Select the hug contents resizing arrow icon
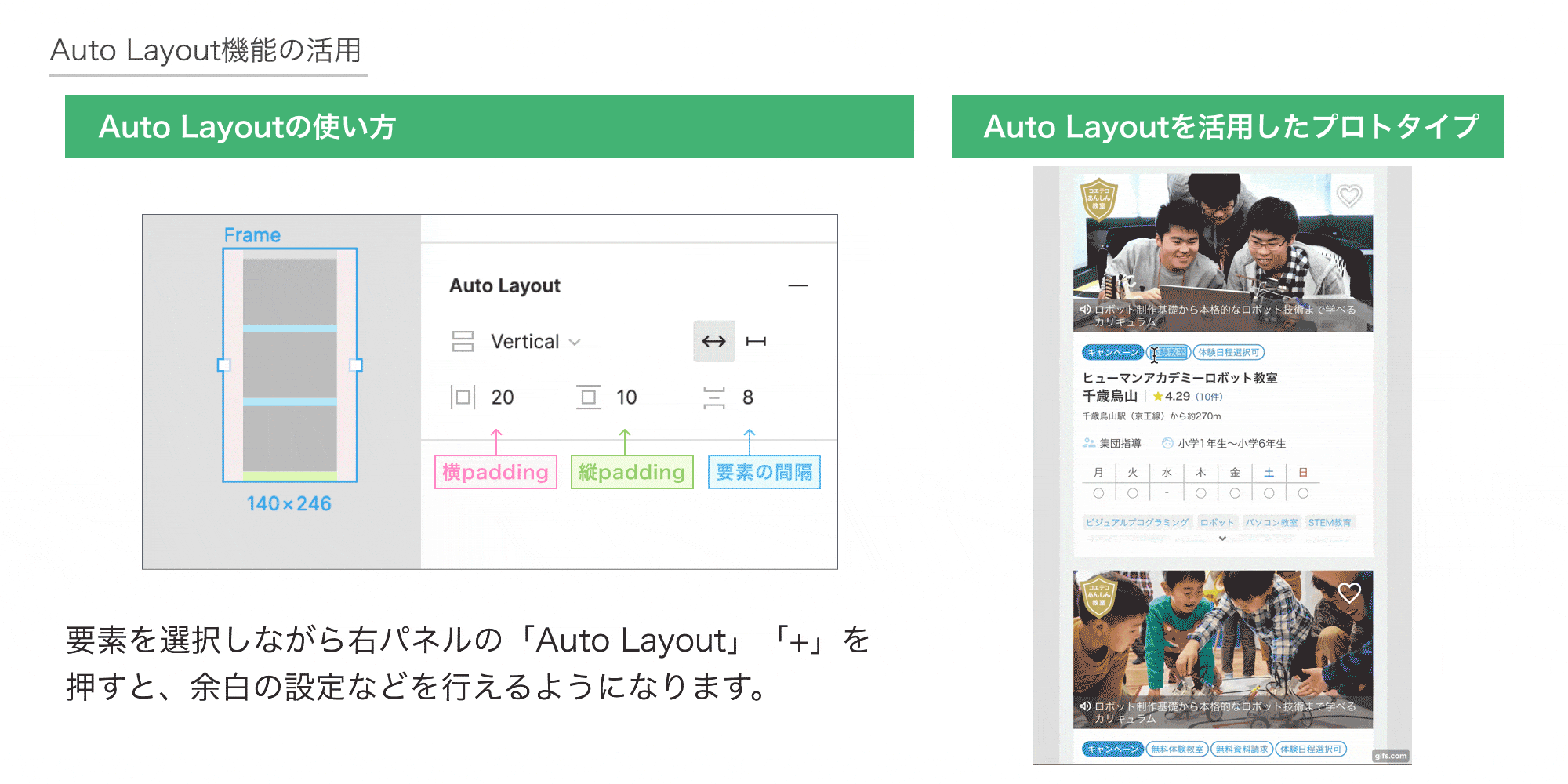 (713, 341)
